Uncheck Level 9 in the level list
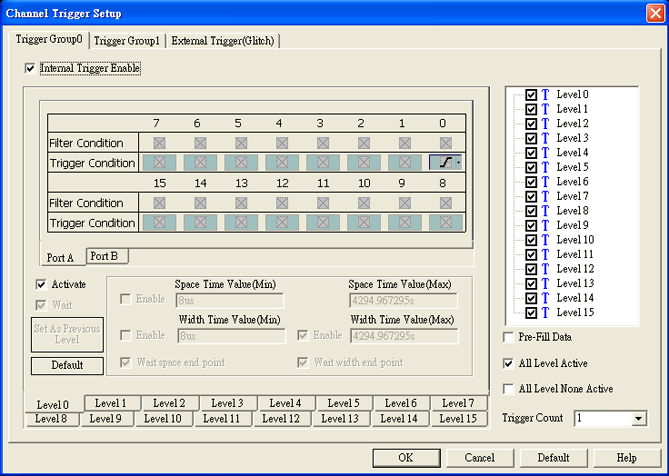The height and width of the screenshot is (476, 669). pos(531,226)
